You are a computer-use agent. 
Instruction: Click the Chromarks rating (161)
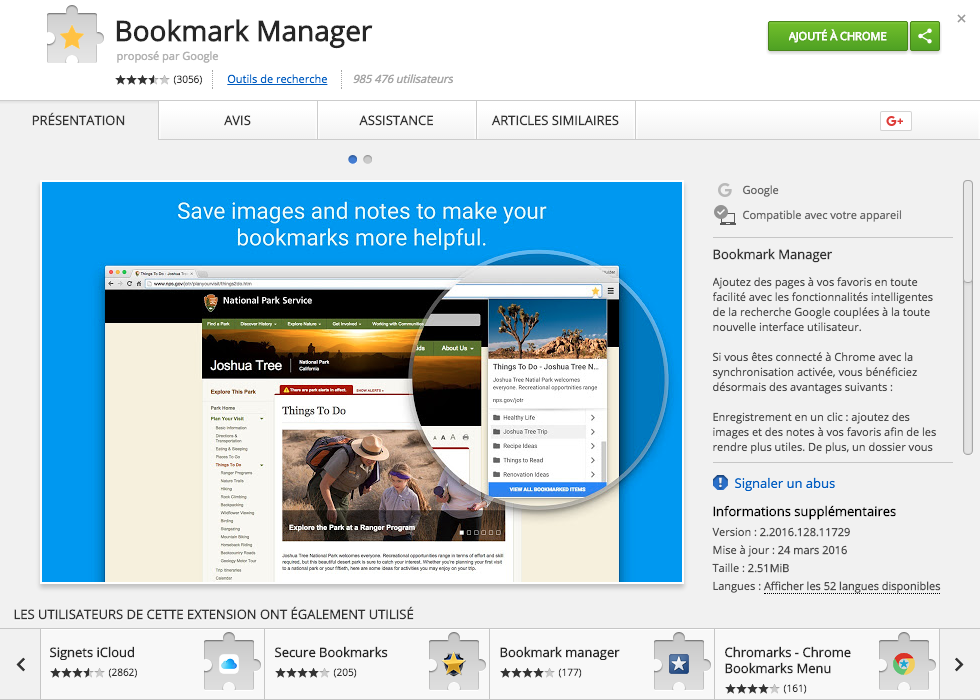click(x=766, y=689)
